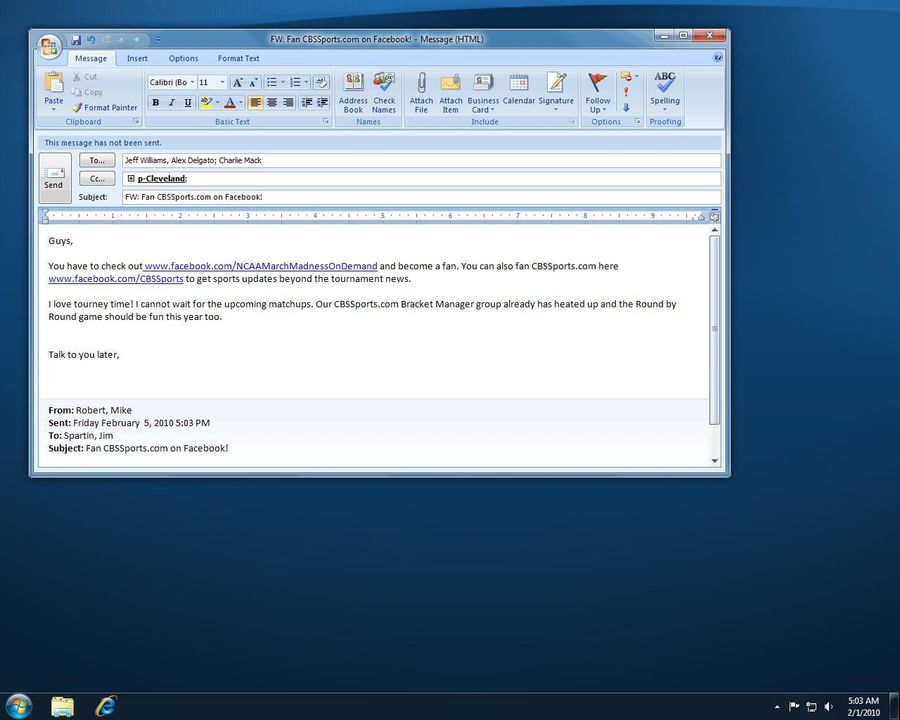Align text to the right
900x720 pixels.
[288, 102]
